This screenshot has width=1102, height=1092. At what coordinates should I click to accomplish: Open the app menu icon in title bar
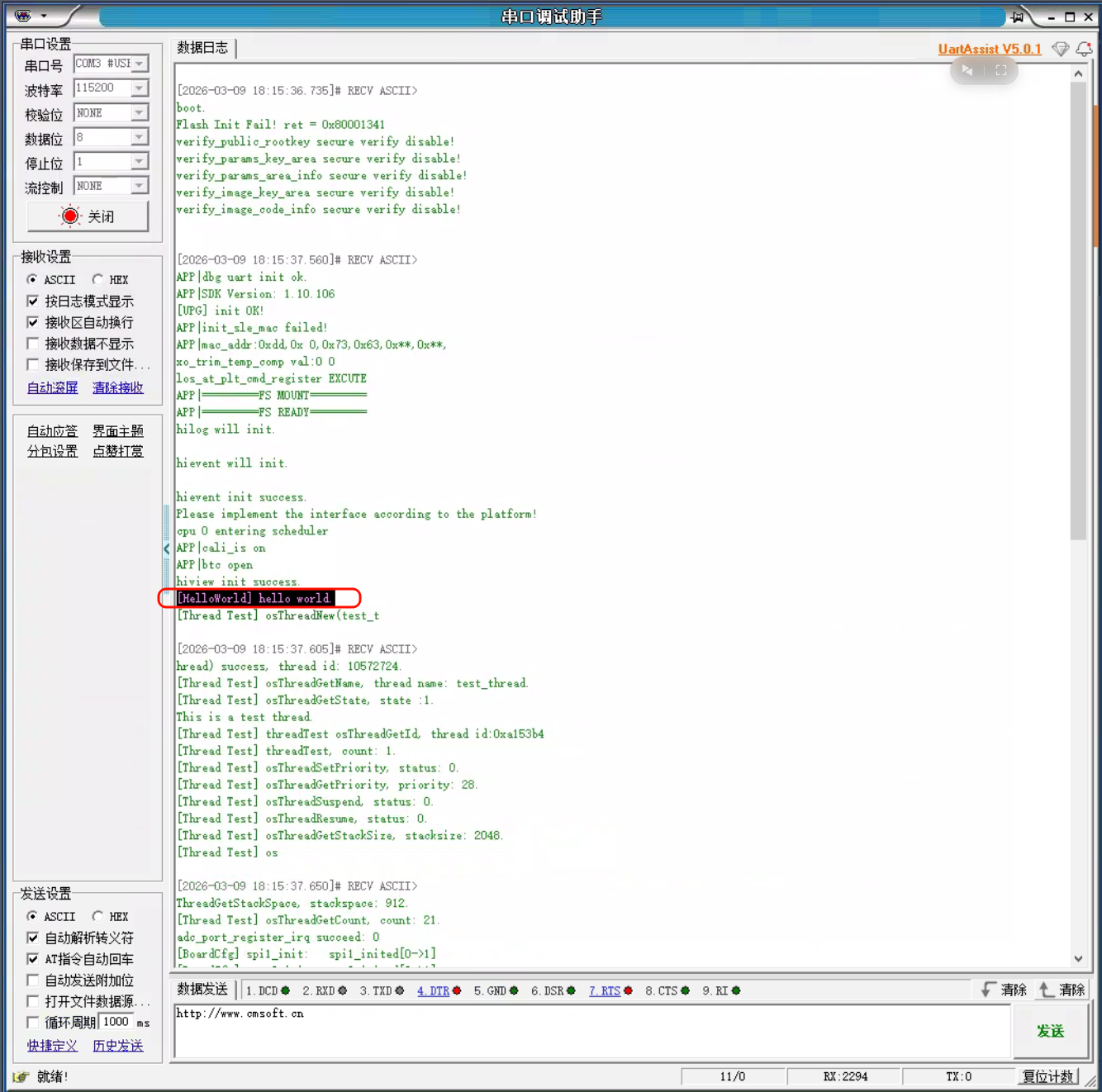click(23, 16)
